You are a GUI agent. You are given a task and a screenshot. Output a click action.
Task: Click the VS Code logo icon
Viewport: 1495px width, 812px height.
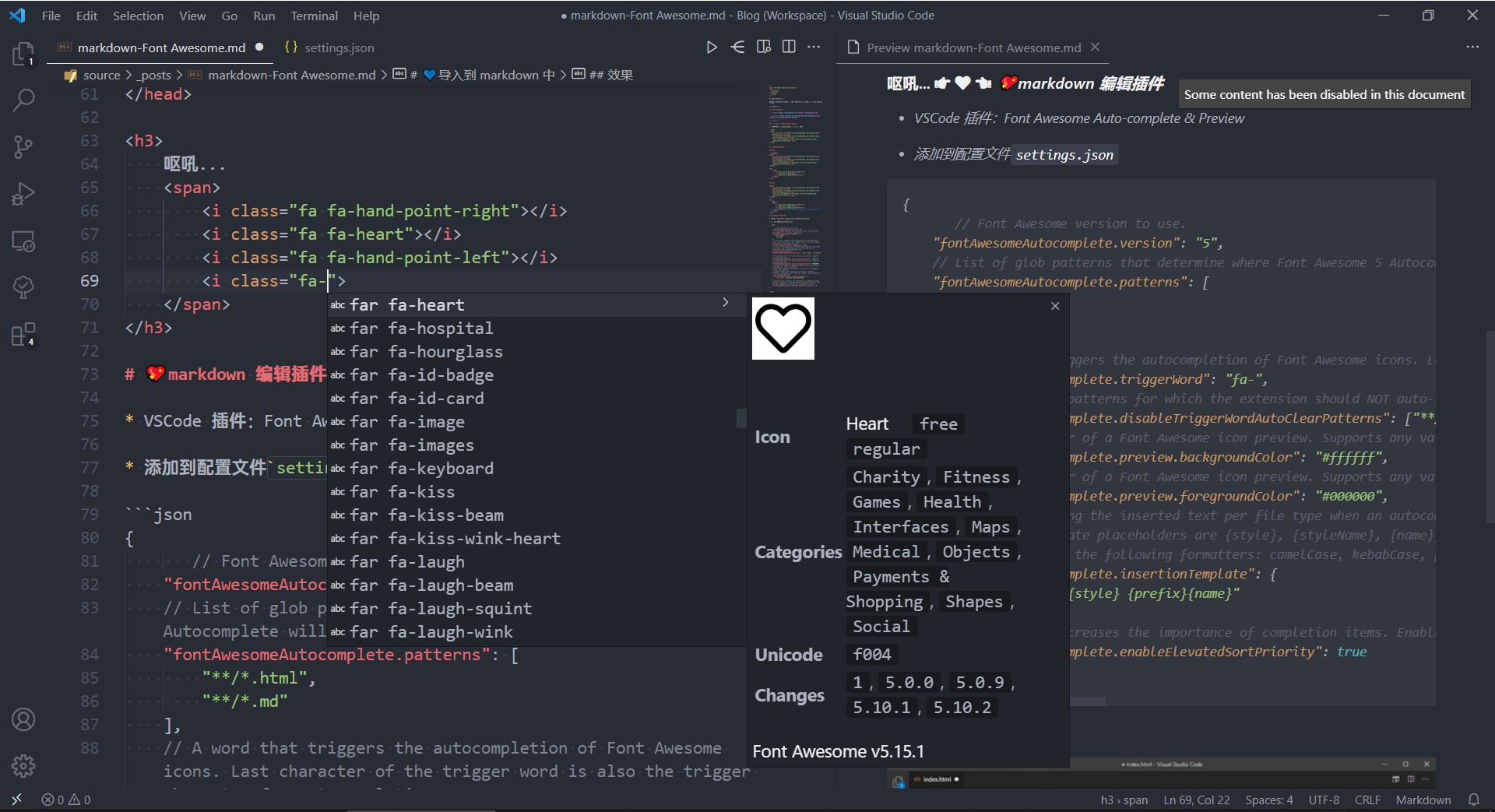pos(17,16)
